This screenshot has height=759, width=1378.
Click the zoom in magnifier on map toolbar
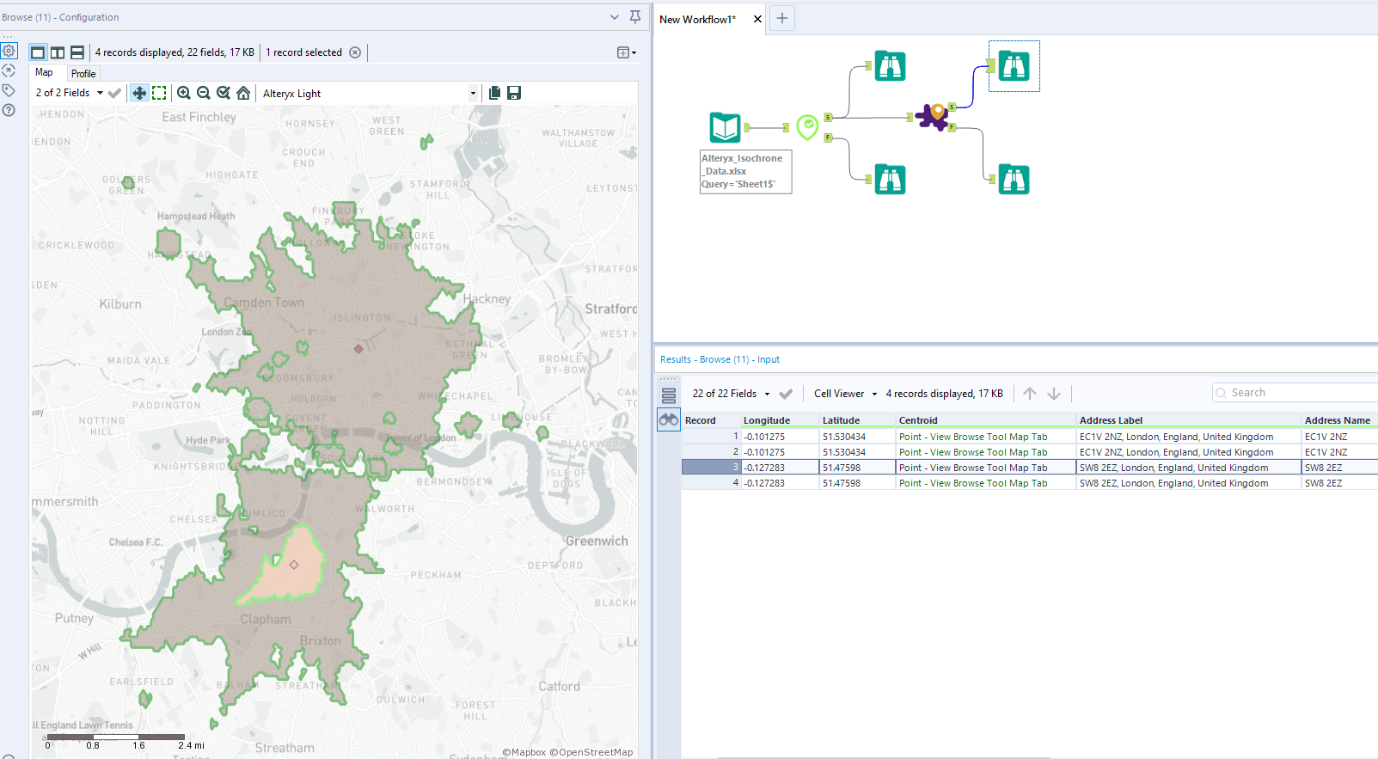coord(184,93)
